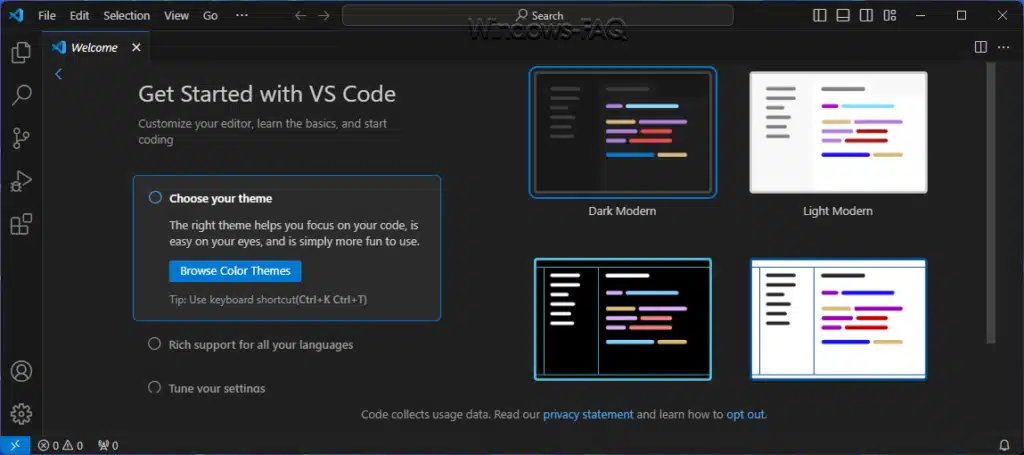Open the Manage gear icon
Viewport: 1024px width, 455px height.
click(21, 413)
